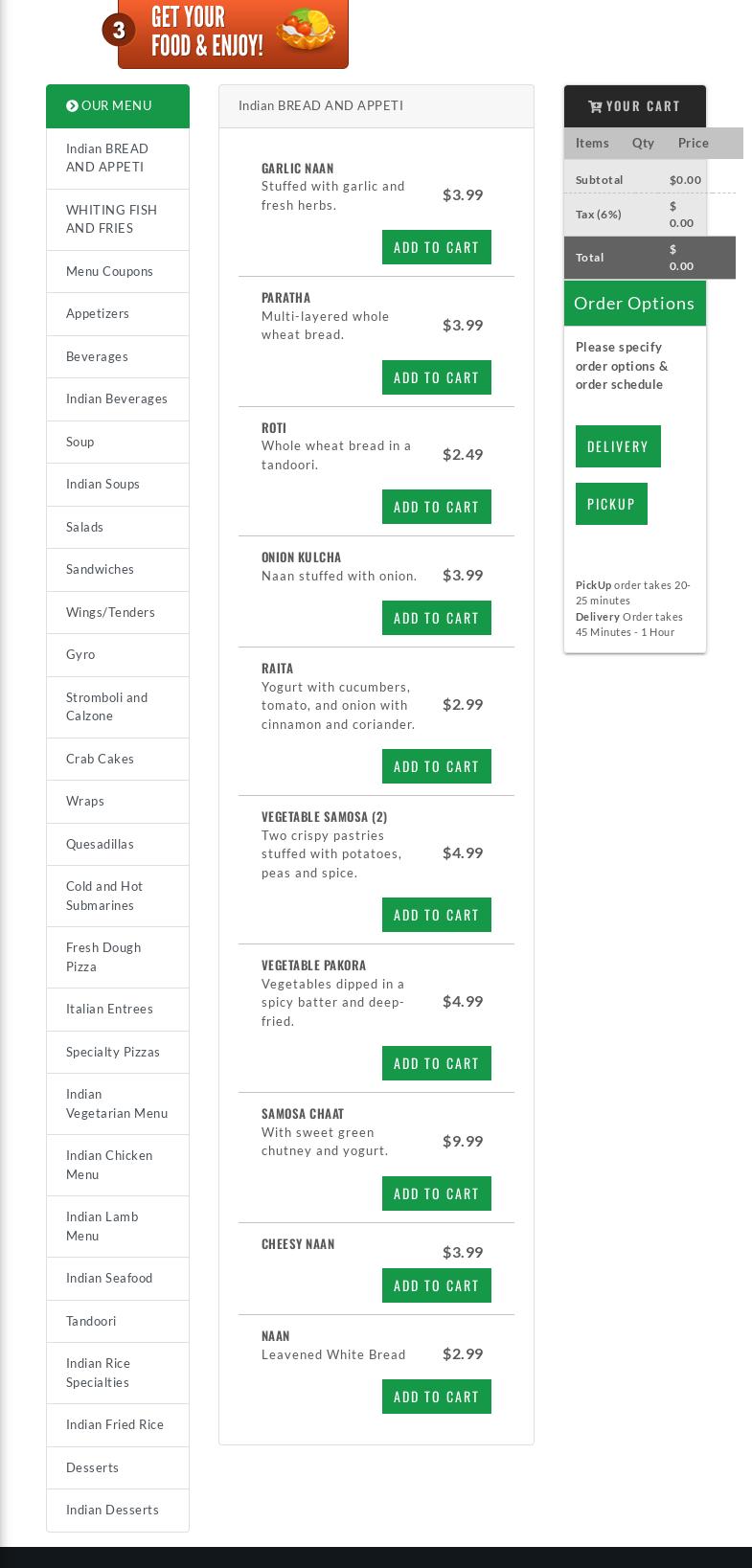The height and width of the screenshot is (1568, 752).
Task: Open the Whiting Fish and Fries category
Action: click(x=111, y=218)
